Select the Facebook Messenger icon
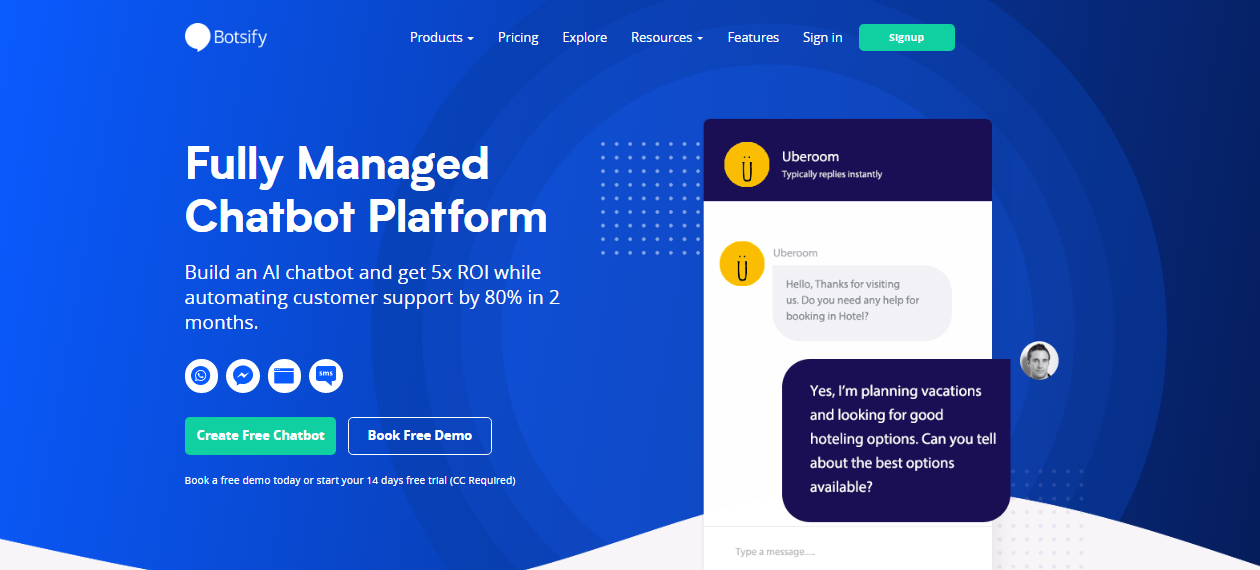 243,376
